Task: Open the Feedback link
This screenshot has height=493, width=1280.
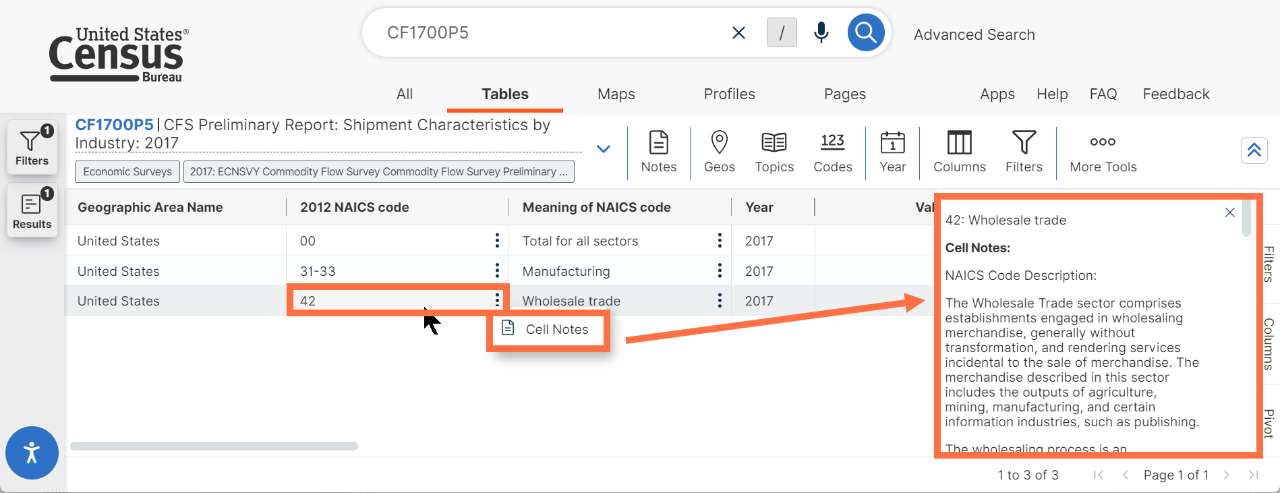Action: 1176,94
